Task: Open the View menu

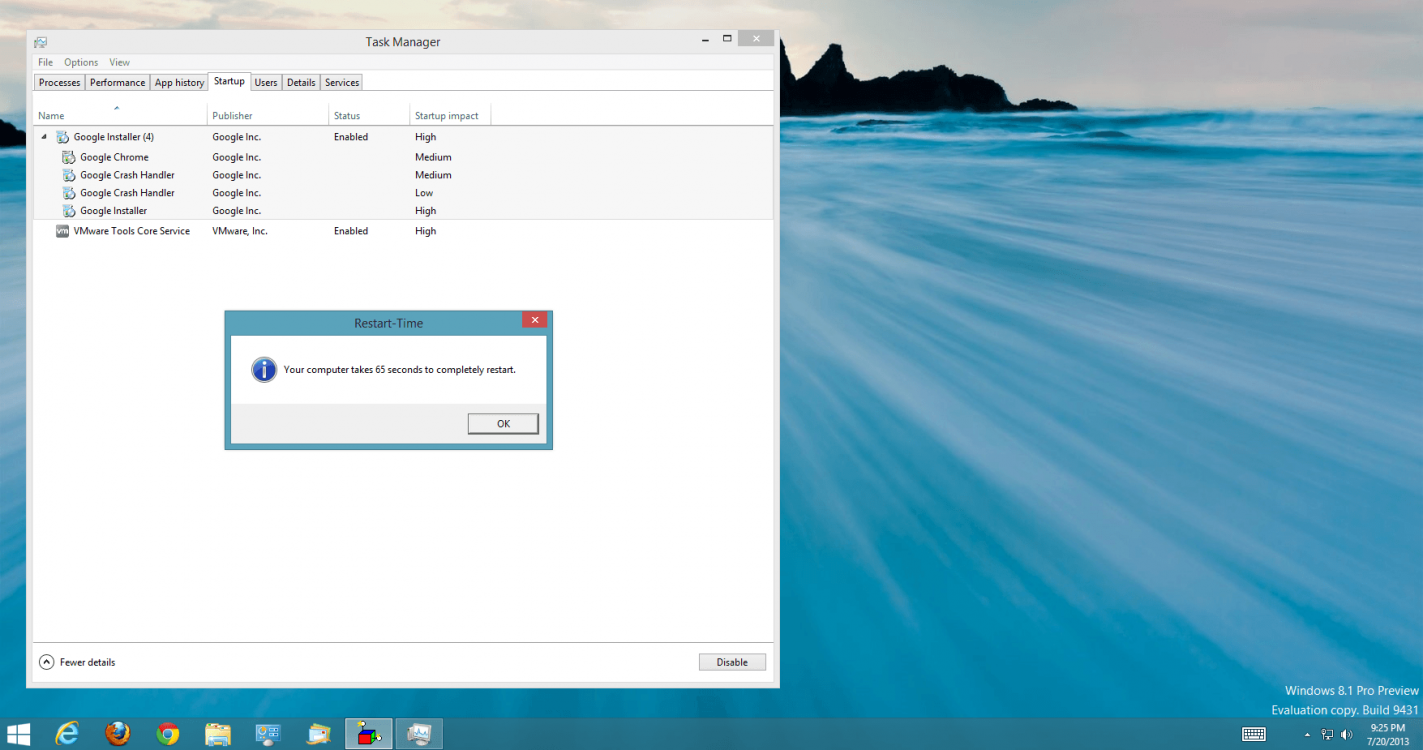Action: (x=119, y=62)
